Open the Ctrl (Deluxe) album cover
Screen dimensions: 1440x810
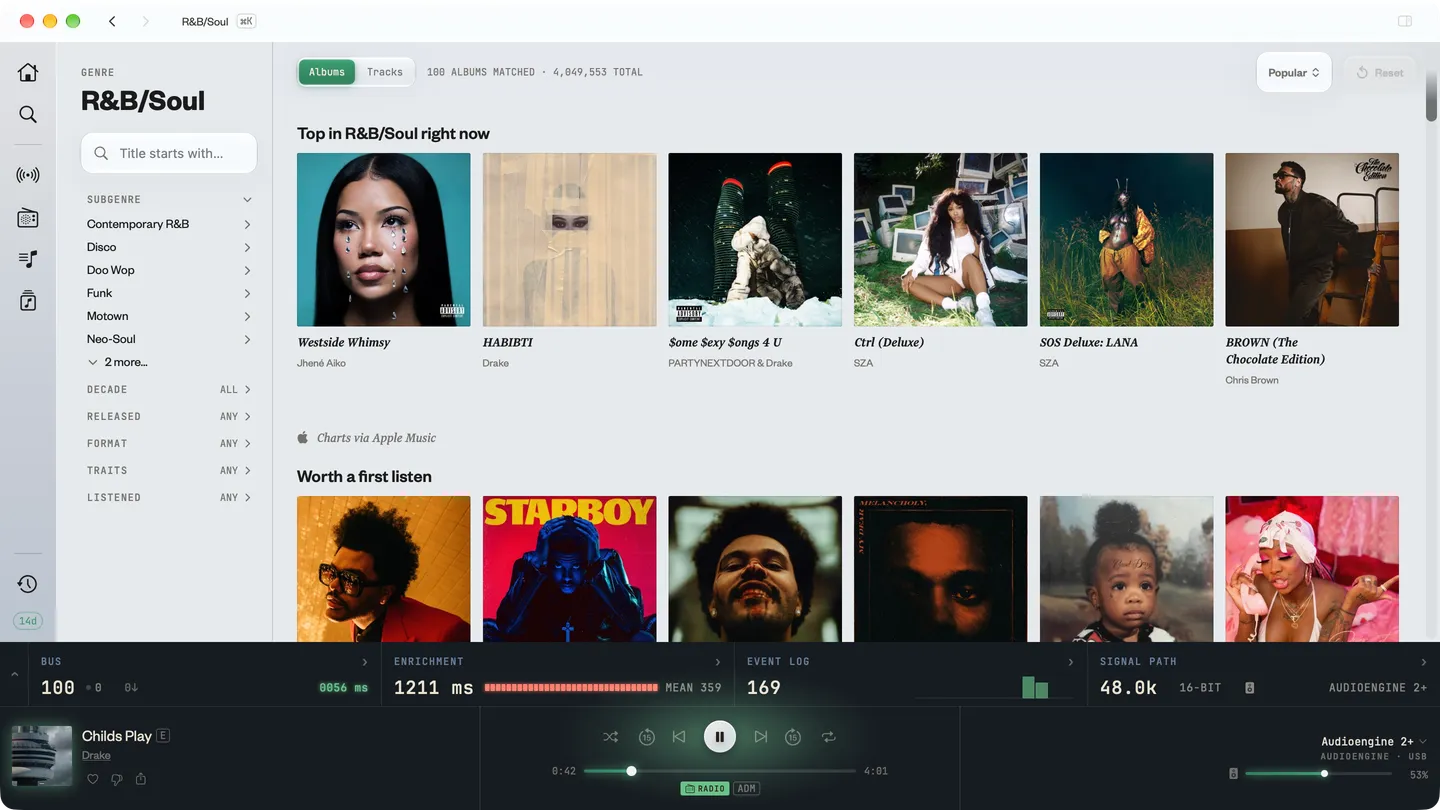tap(940, 239)
